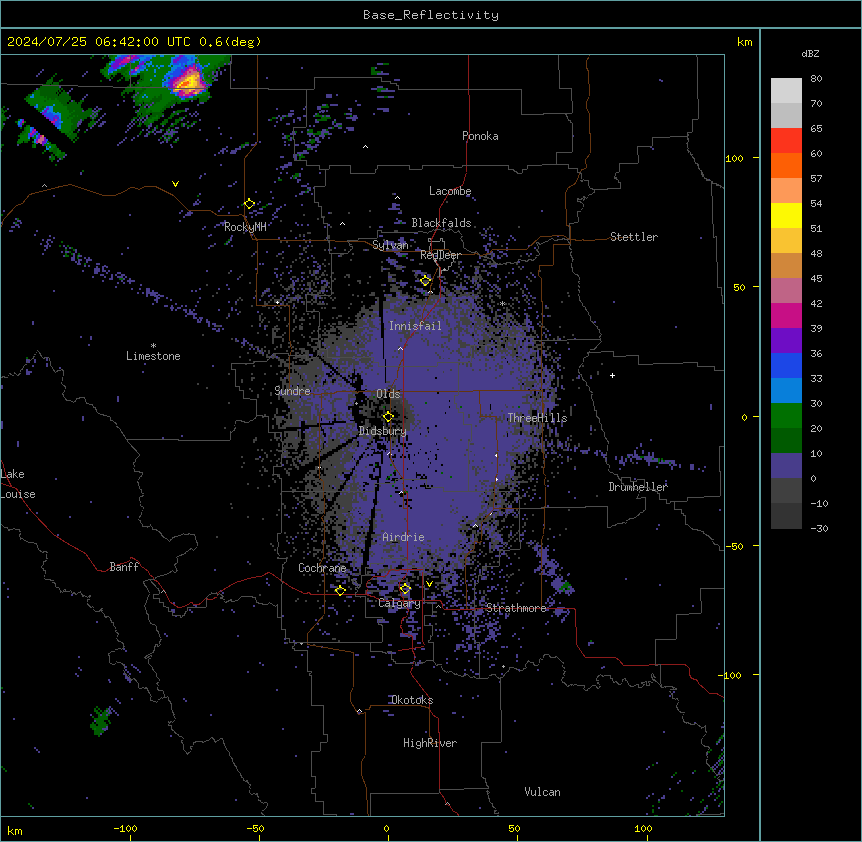Click the white plus marker west of Drumheller region

pos(612,375)
